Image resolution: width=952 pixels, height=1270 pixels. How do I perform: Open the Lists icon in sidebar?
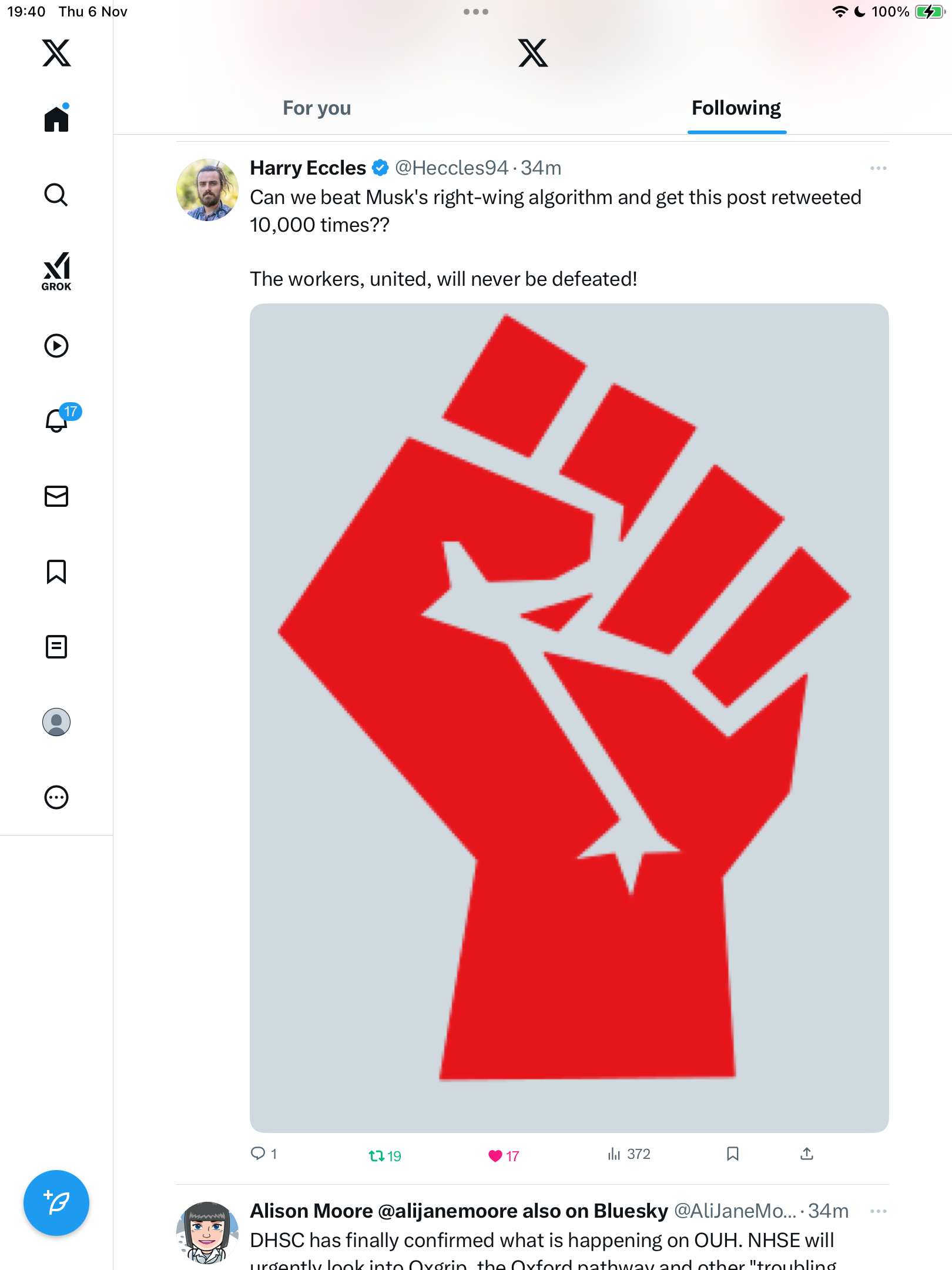tap(56, 647)
